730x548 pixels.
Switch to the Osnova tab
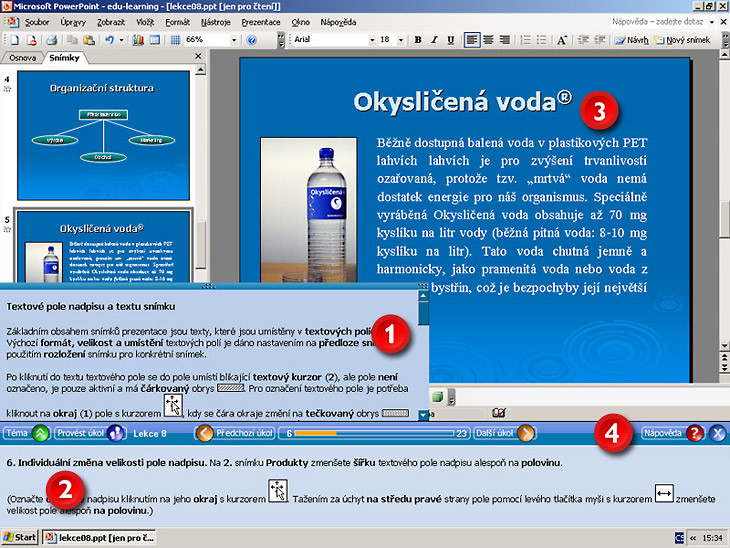22,58
